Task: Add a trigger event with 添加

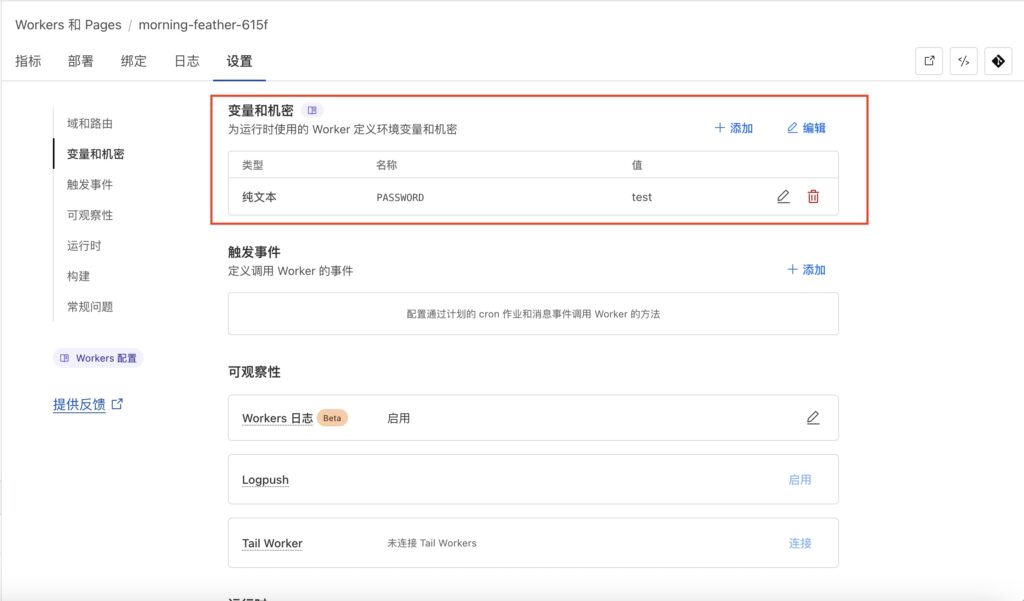Action: pyautogui.click(x=807, y=270)
